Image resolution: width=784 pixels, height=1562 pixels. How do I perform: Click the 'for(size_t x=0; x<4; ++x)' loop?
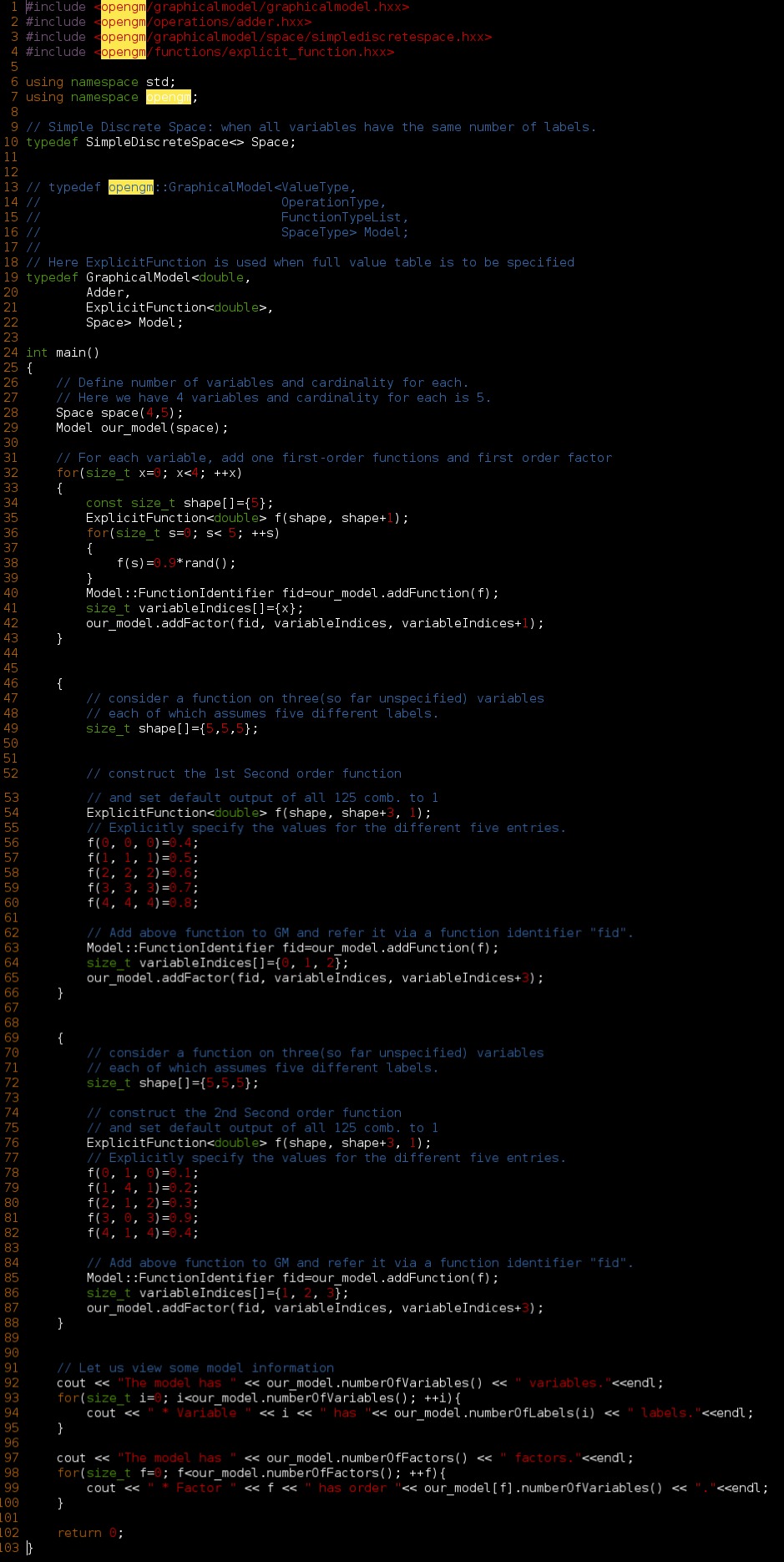point(149,473)
